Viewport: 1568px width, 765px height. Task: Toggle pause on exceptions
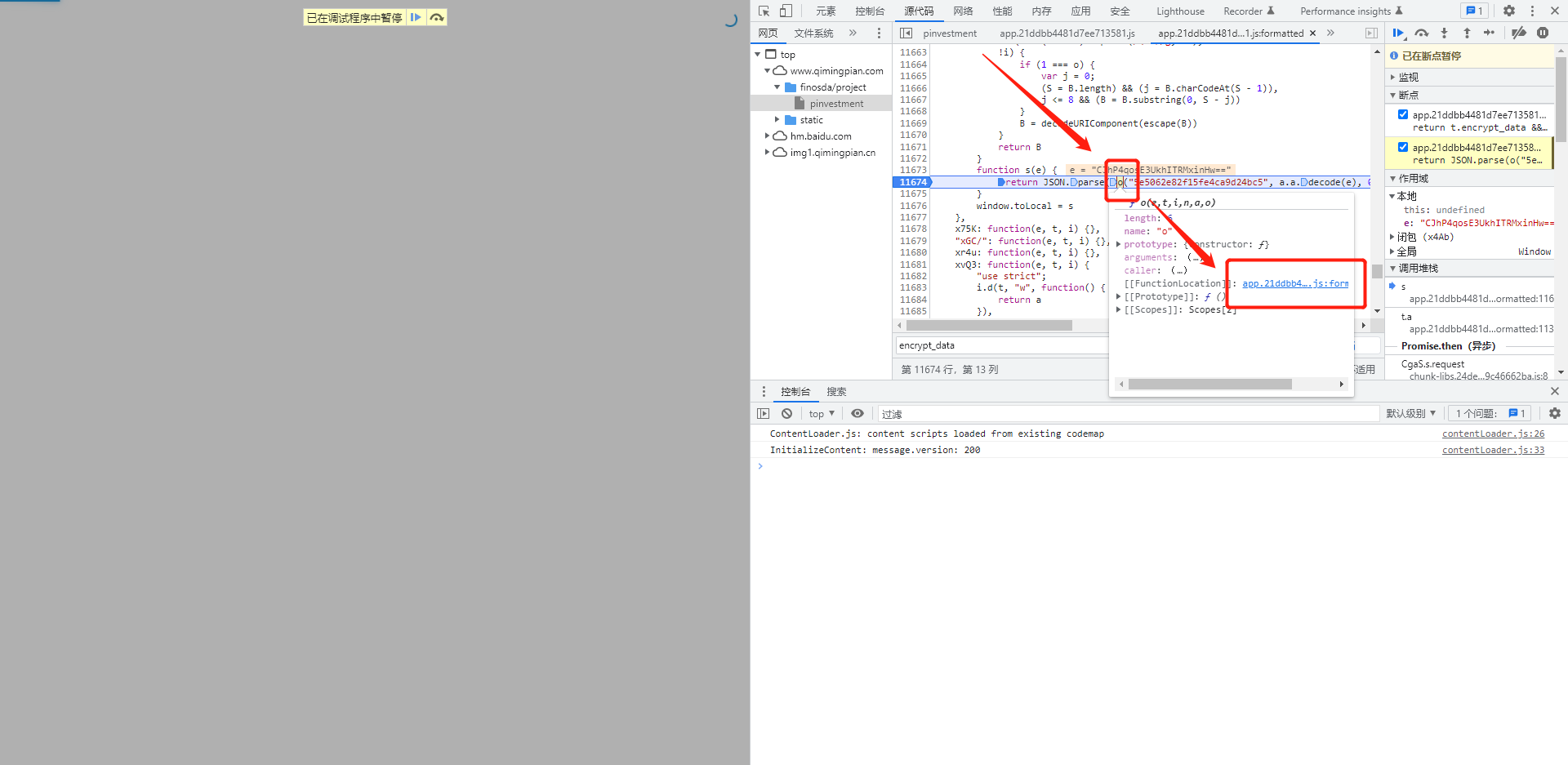pos(1542,33)
